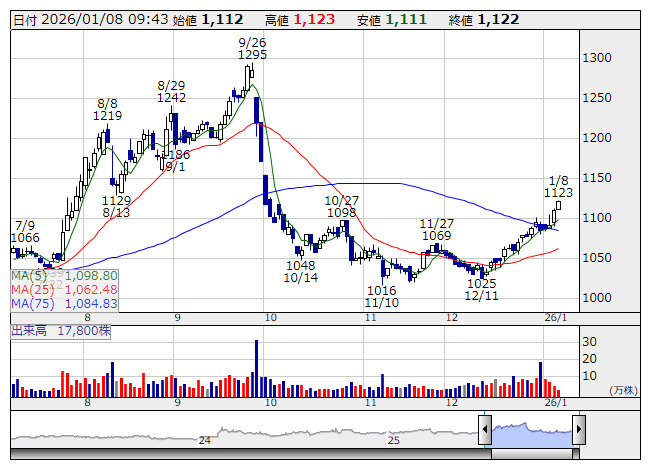This screenshot has width=653, height=470.
Task: Click the 1/8 1123 latest annotation
Action: 558,187
